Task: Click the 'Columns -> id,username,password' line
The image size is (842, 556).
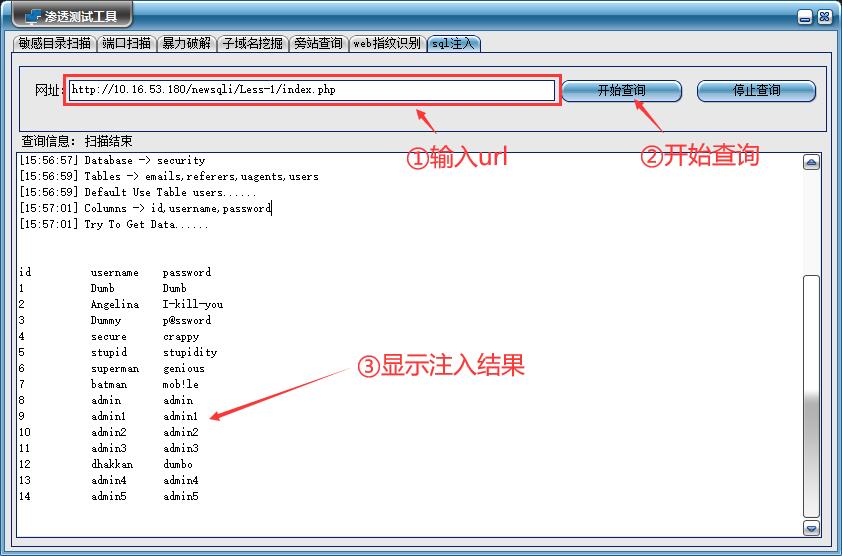Action: click(145, 208)
